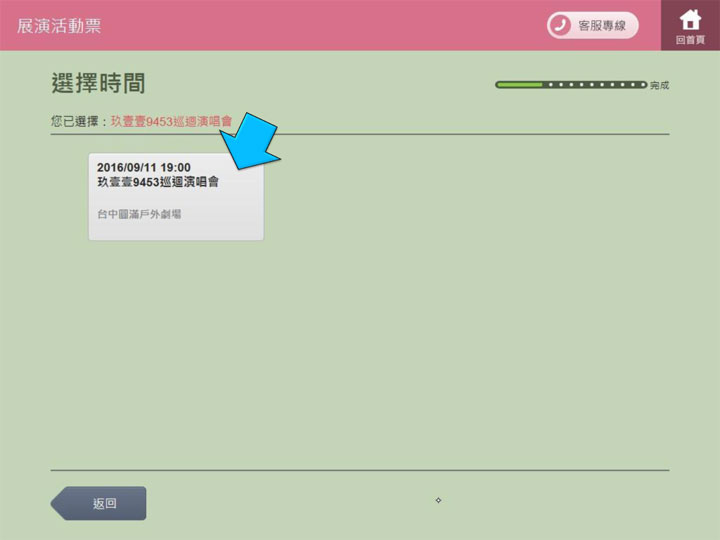Viewport: 720px width, 540px height.
Task: Tap the 客服專線 customer service button
Action: (x=592, y=25)
